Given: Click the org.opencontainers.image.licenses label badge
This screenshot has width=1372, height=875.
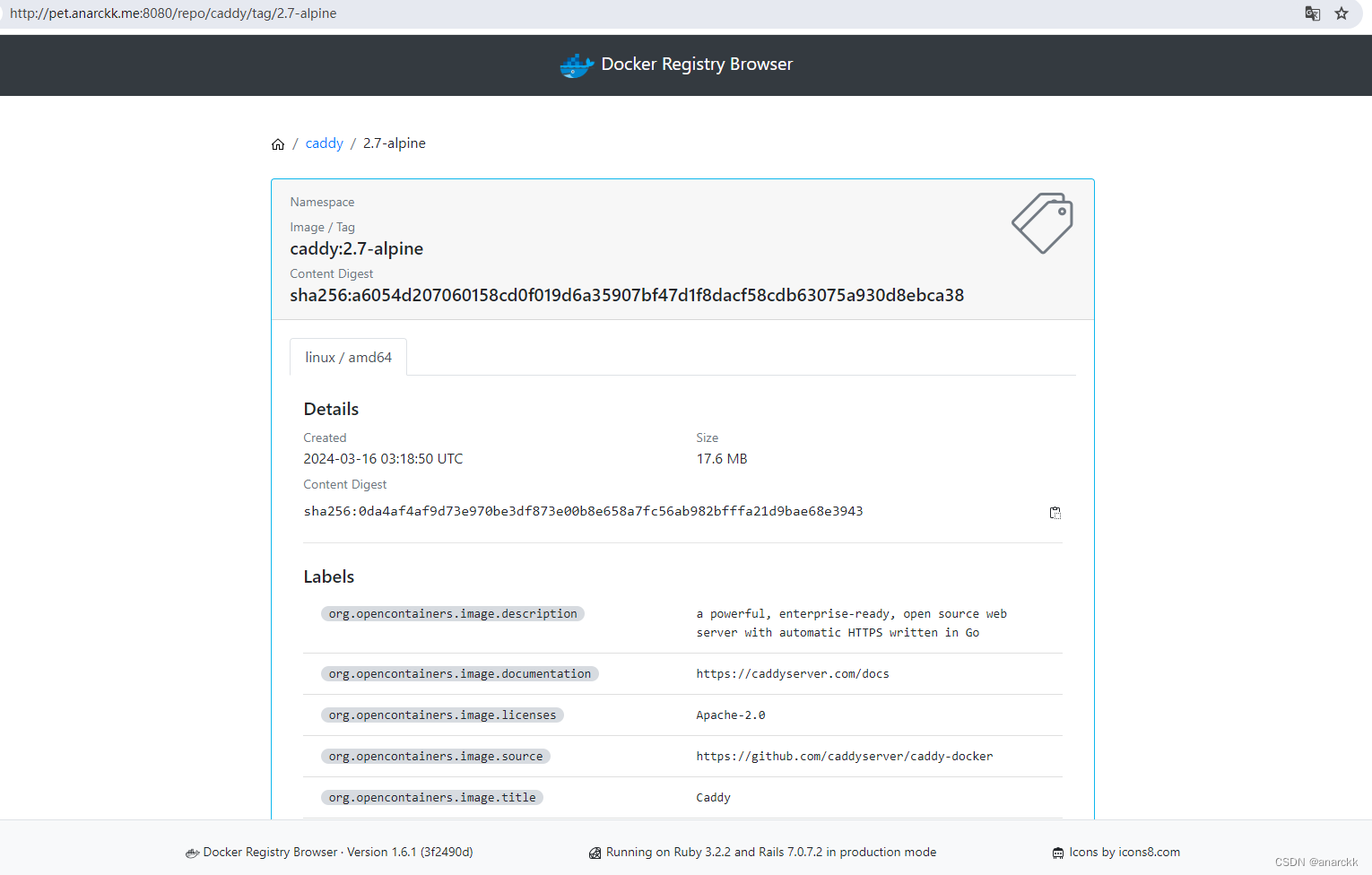Looking at the screenshot, I should [x=442, y=715].
